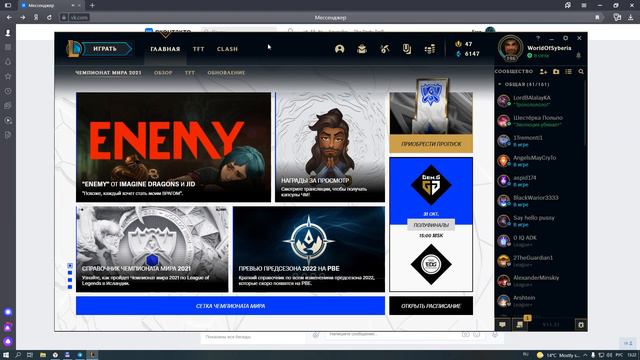
Task: Open WorldOfSyberia summoner avatar
Action: click(511, 48)
